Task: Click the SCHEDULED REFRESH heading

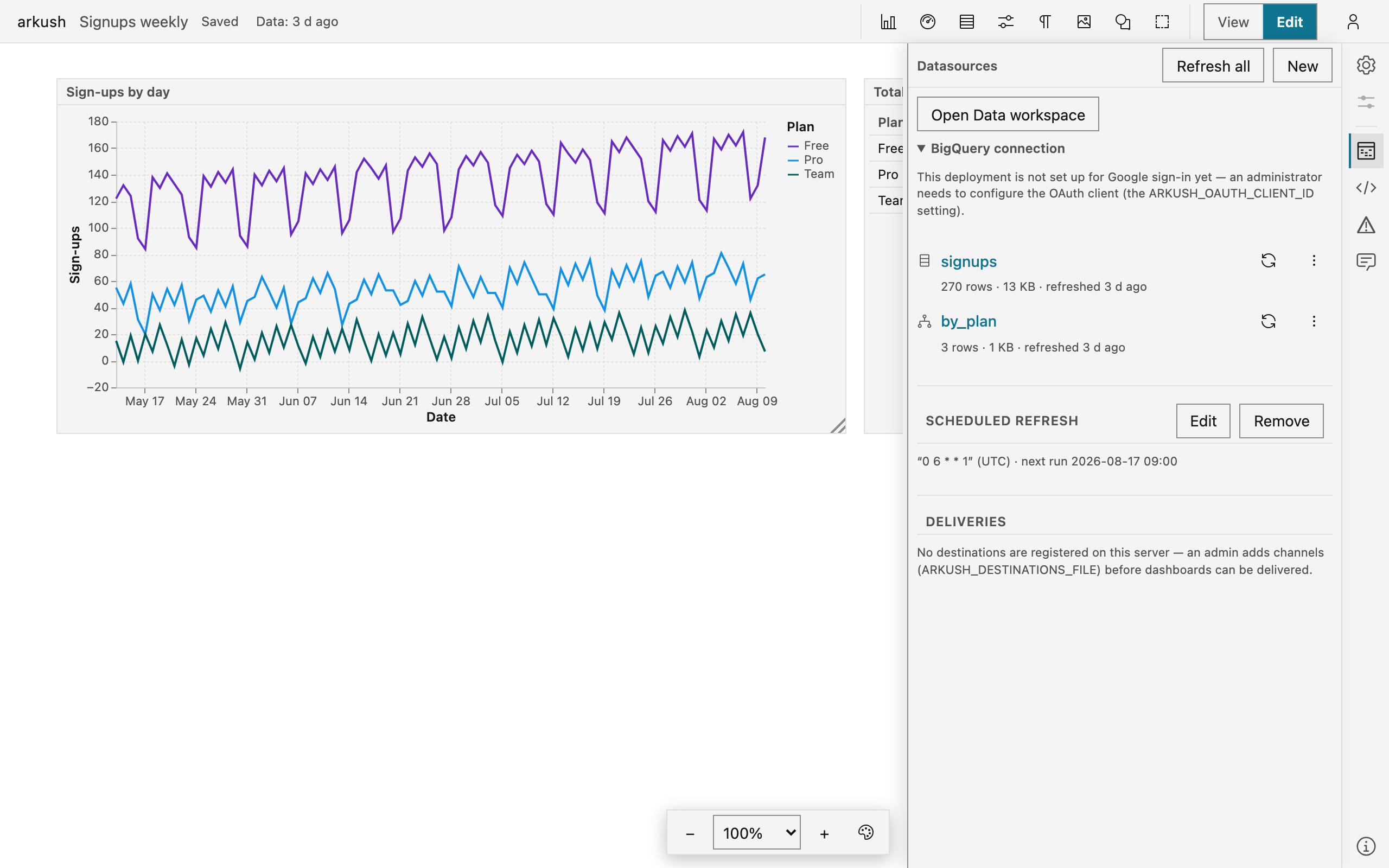Action: 1002,421
